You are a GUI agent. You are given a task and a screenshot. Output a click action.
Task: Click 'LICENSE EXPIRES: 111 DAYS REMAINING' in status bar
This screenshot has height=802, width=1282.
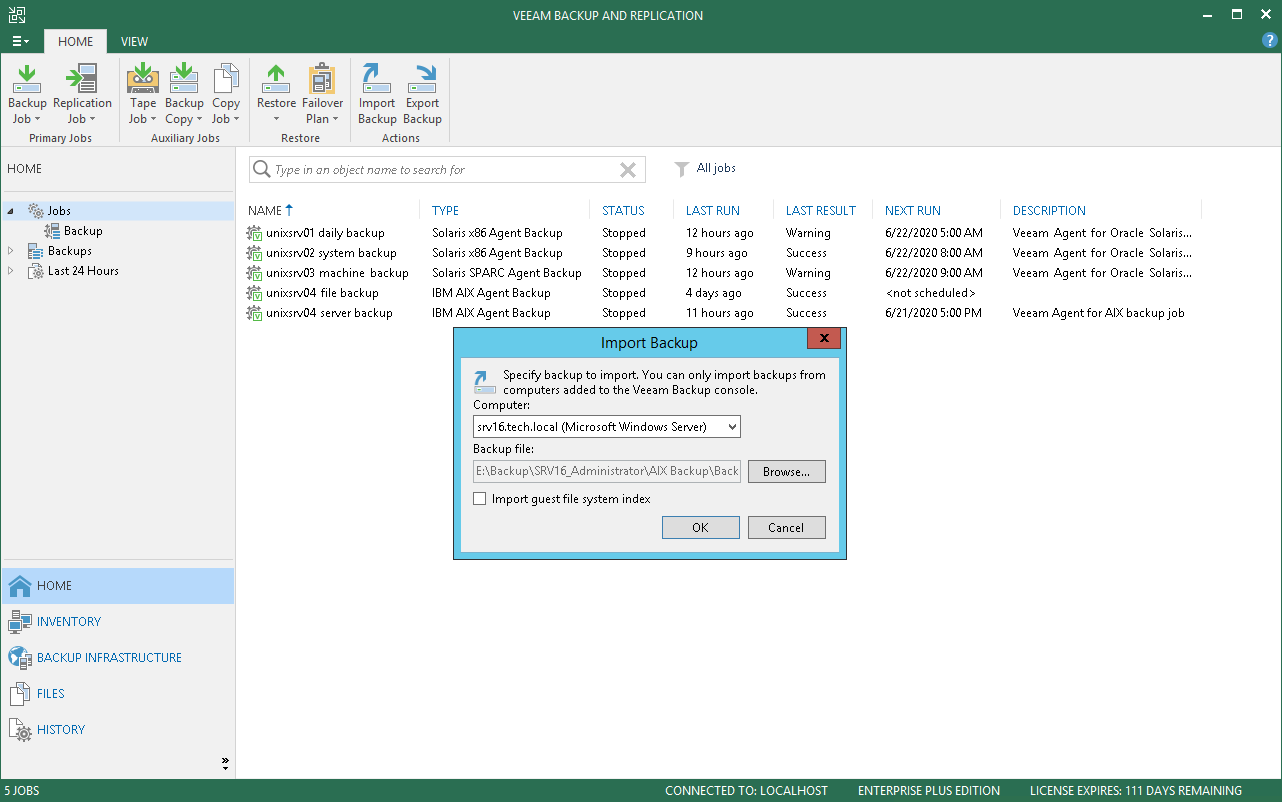[1136, 791]
